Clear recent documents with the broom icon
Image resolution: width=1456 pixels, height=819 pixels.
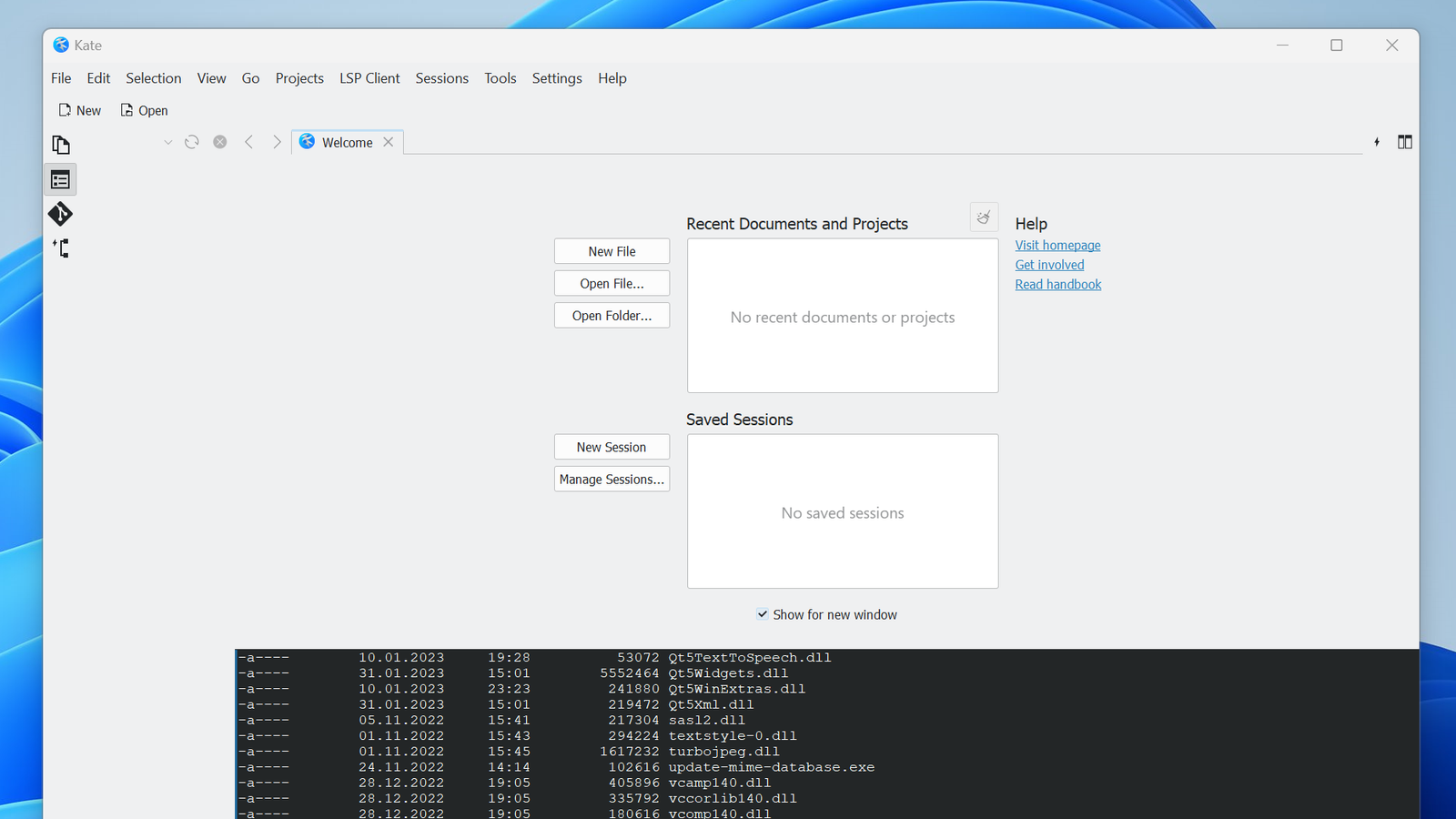coord(983,217)
